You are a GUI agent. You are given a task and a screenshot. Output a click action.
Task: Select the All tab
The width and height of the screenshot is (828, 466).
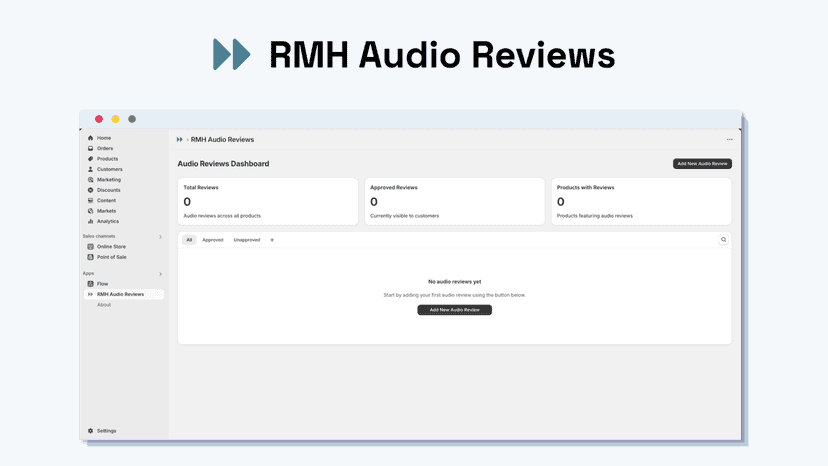pos(189,240)
